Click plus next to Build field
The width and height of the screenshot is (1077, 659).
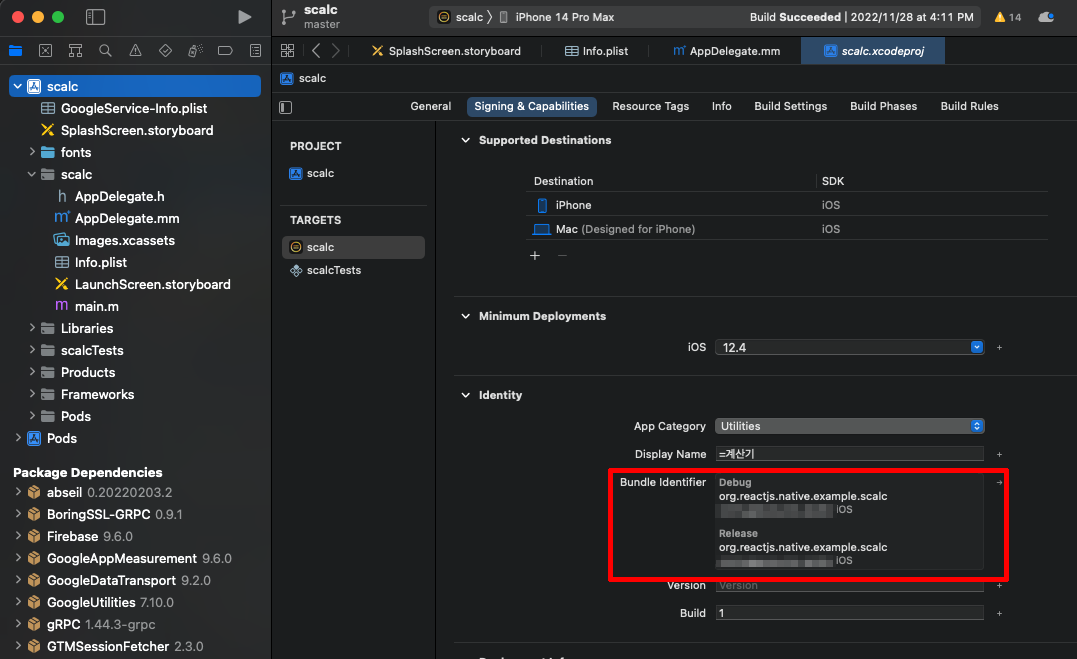tap(999, 613)
